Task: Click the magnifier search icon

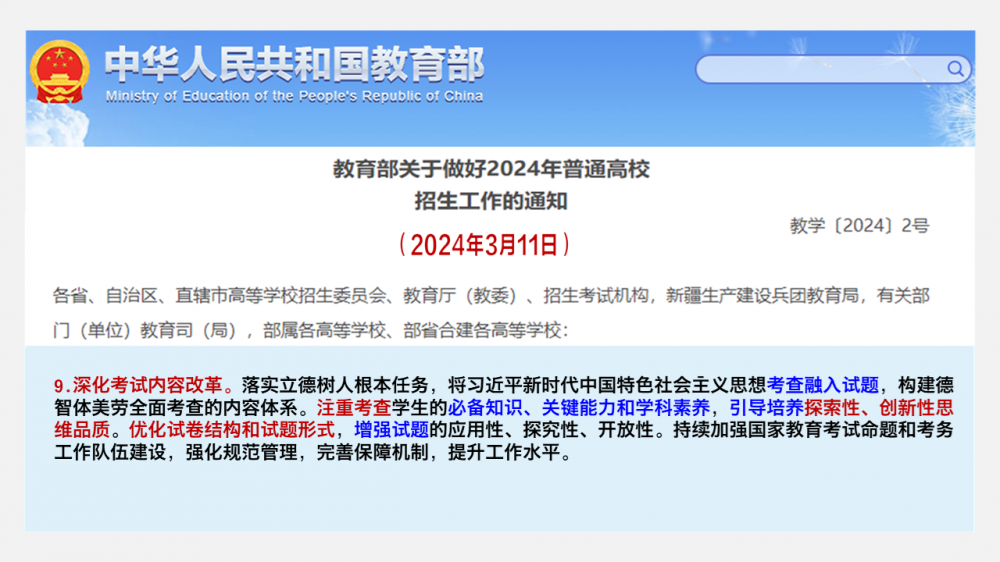Action: click(x=956, y=69)
